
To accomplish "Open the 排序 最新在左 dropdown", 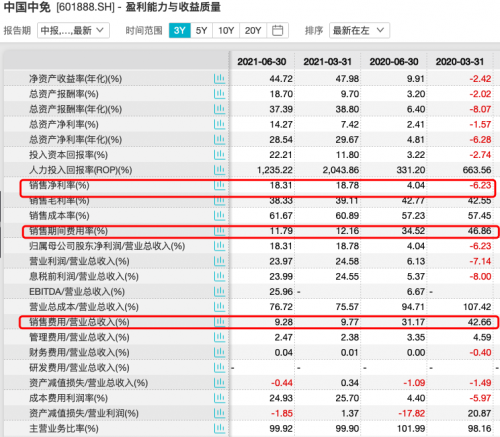I will (359, 31).
